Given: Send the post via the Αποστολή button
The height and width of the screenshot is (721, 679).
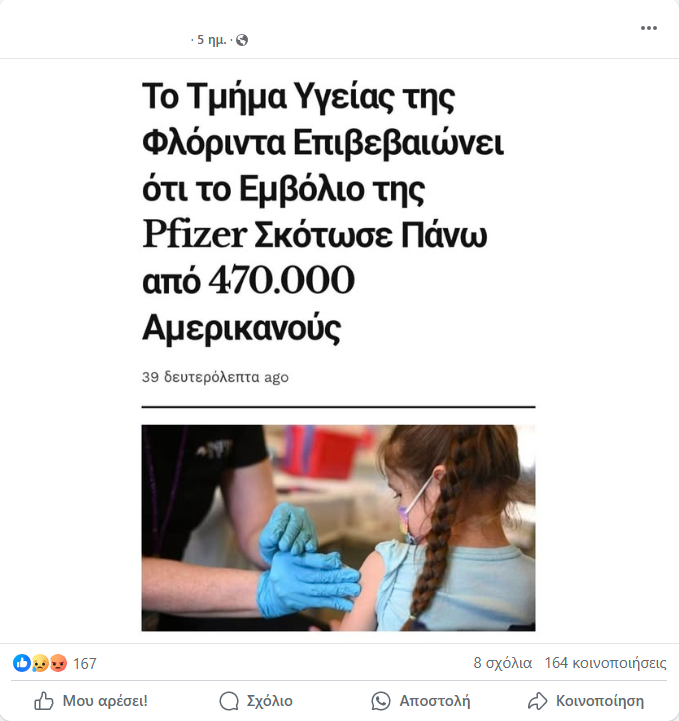Looking at the screenshot, I should [x=421, y=701].
